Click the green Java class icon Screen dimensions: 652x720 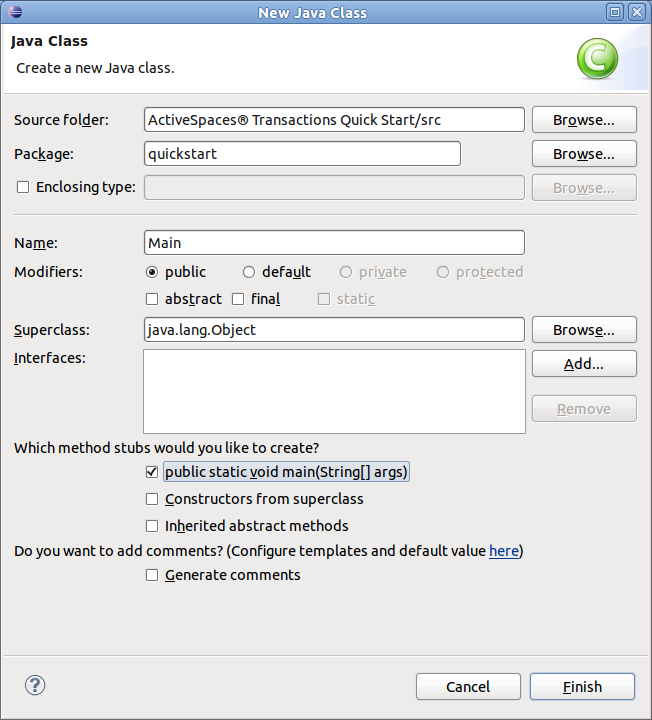[597, 58]
